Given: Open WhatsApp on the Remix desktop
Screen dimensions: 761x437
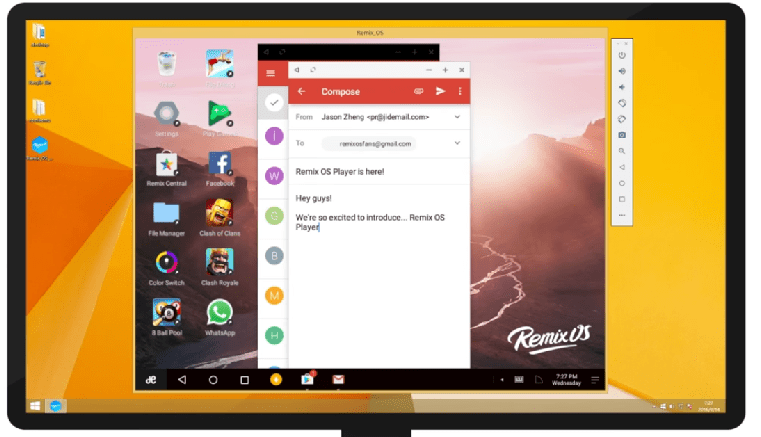Looking at the screenshot, I should pos(220,318).
